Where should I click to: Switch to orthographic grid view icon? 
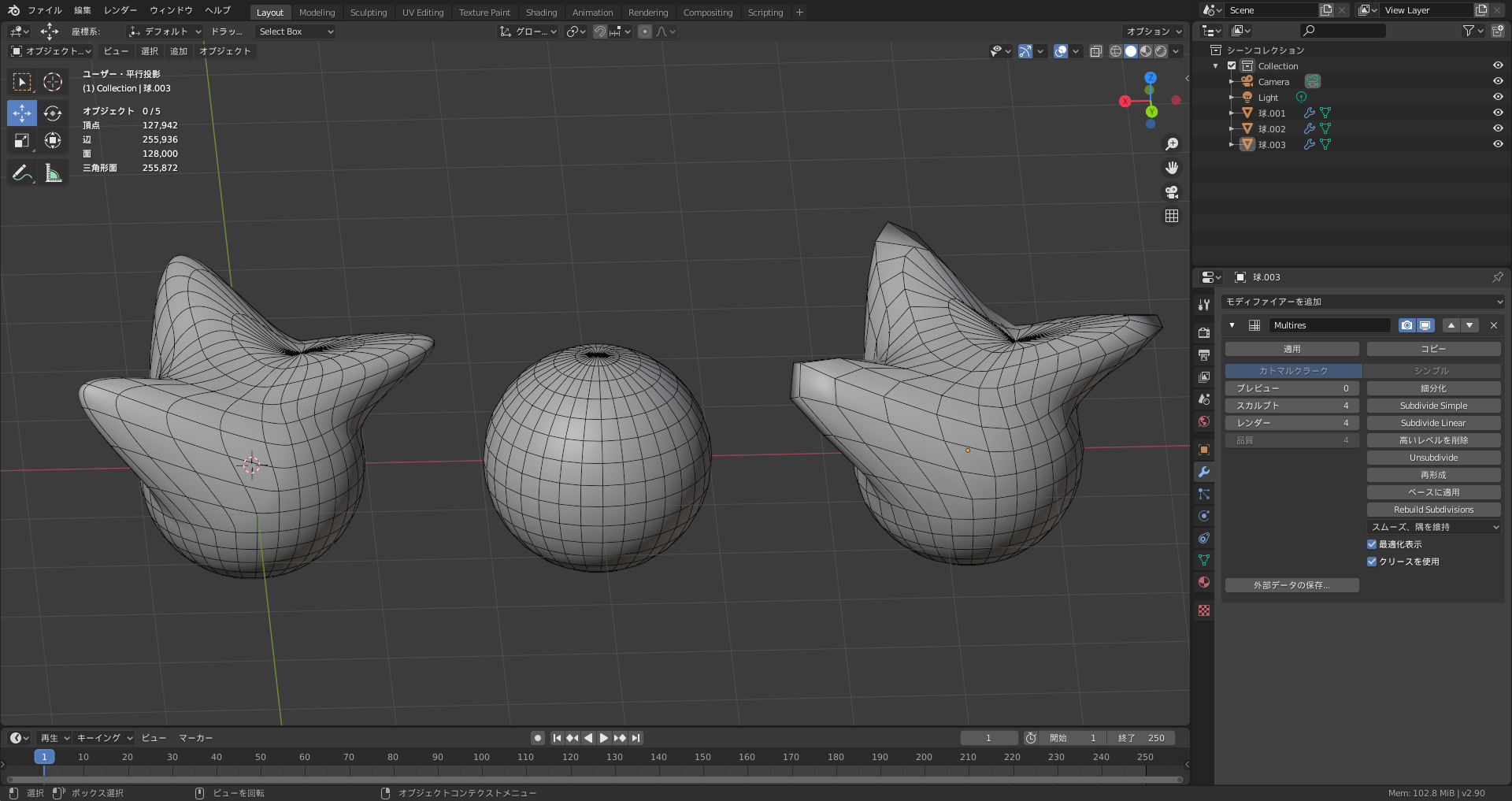pyautogui.click(x=1172, y=216)
